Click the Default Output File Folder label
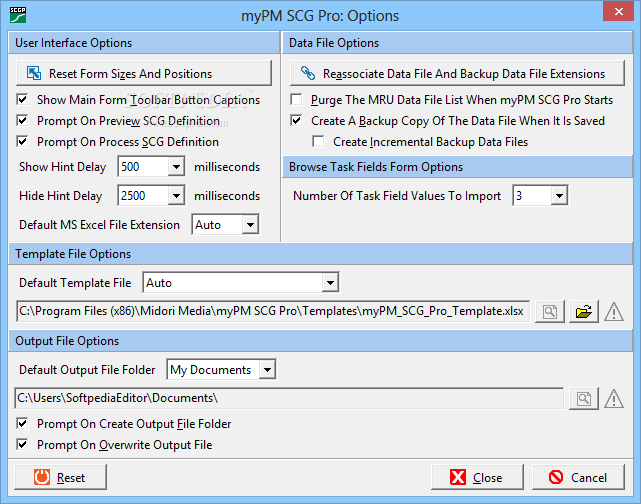 click(x=87, y=370)
